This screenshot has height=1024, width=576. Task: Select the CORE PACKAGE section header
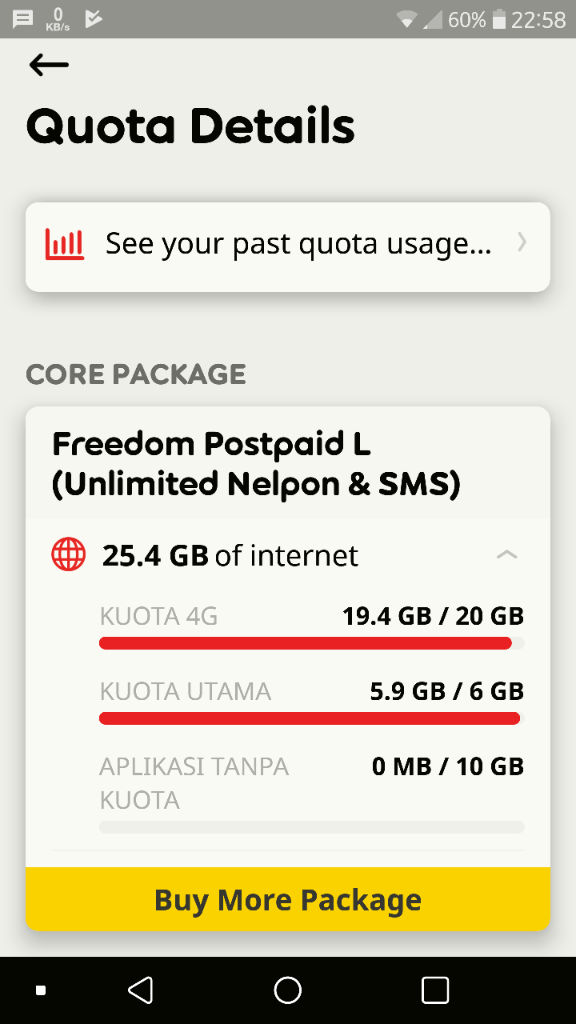(135, 374)
